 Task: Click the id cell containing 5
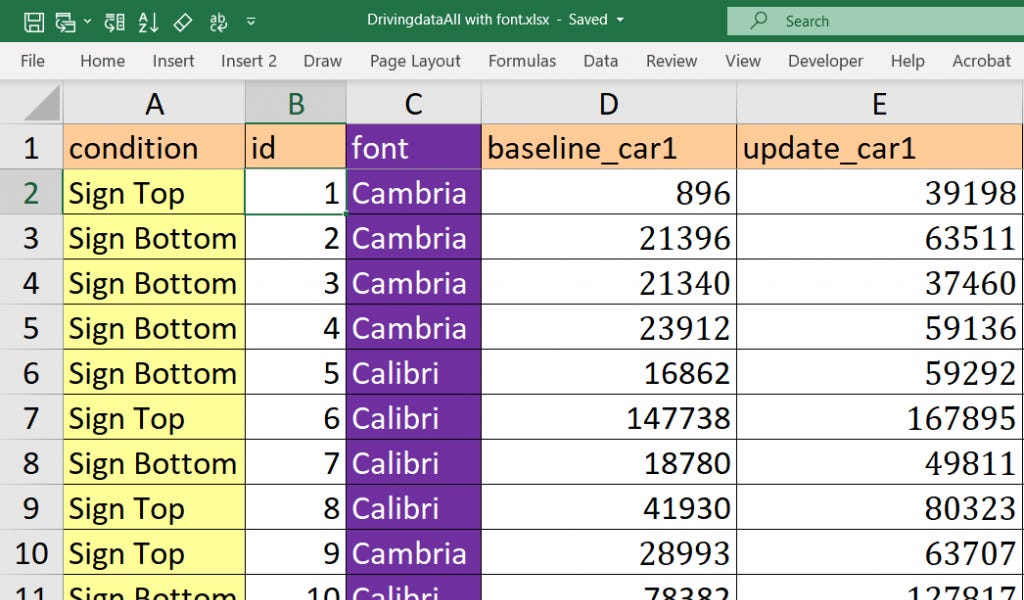(x=296, y=373)
